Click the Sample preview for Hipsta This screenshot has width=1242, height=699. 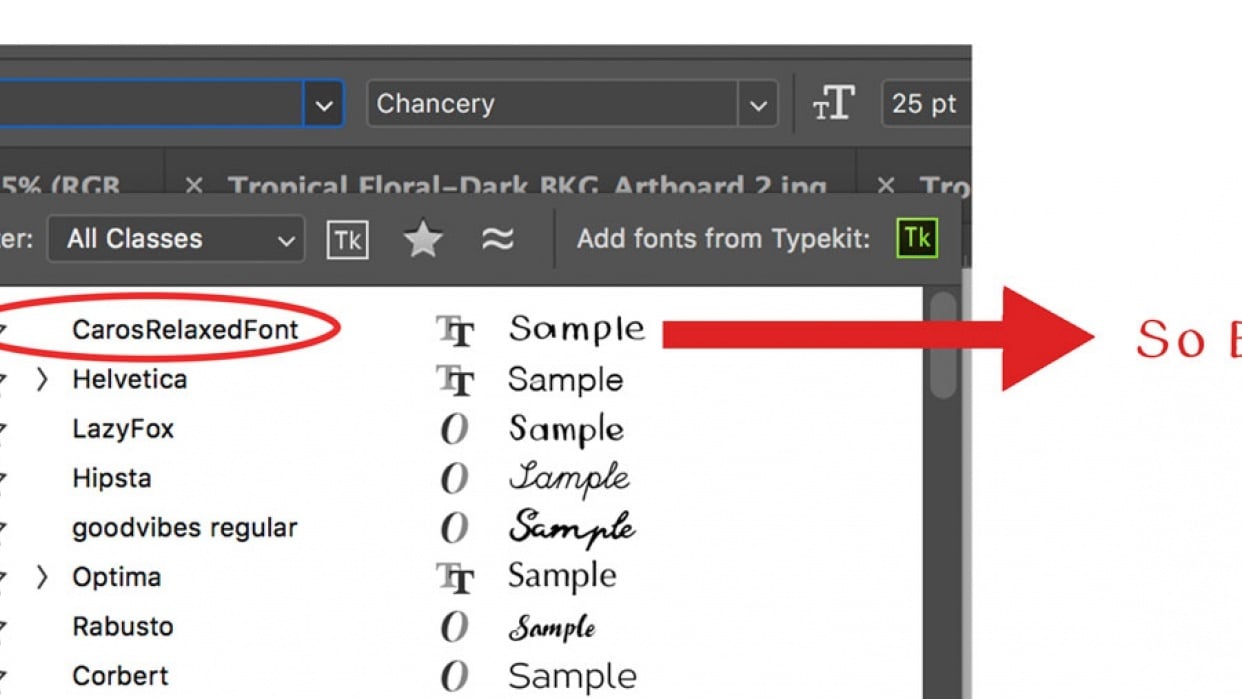click(570, 478)
